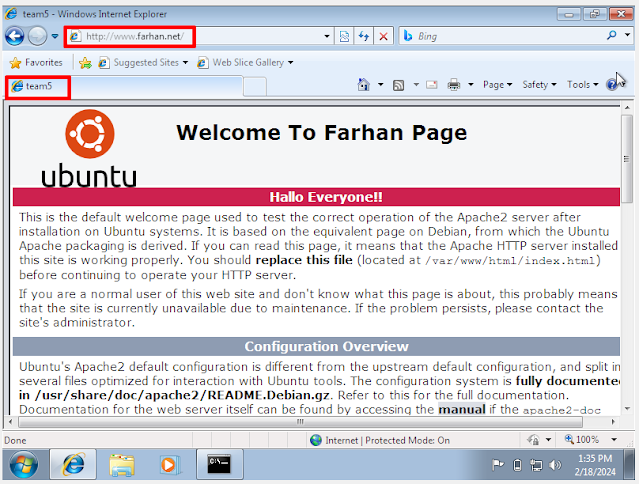Toggle Compatibility View icon
The image size is (639, 484).
344,36
